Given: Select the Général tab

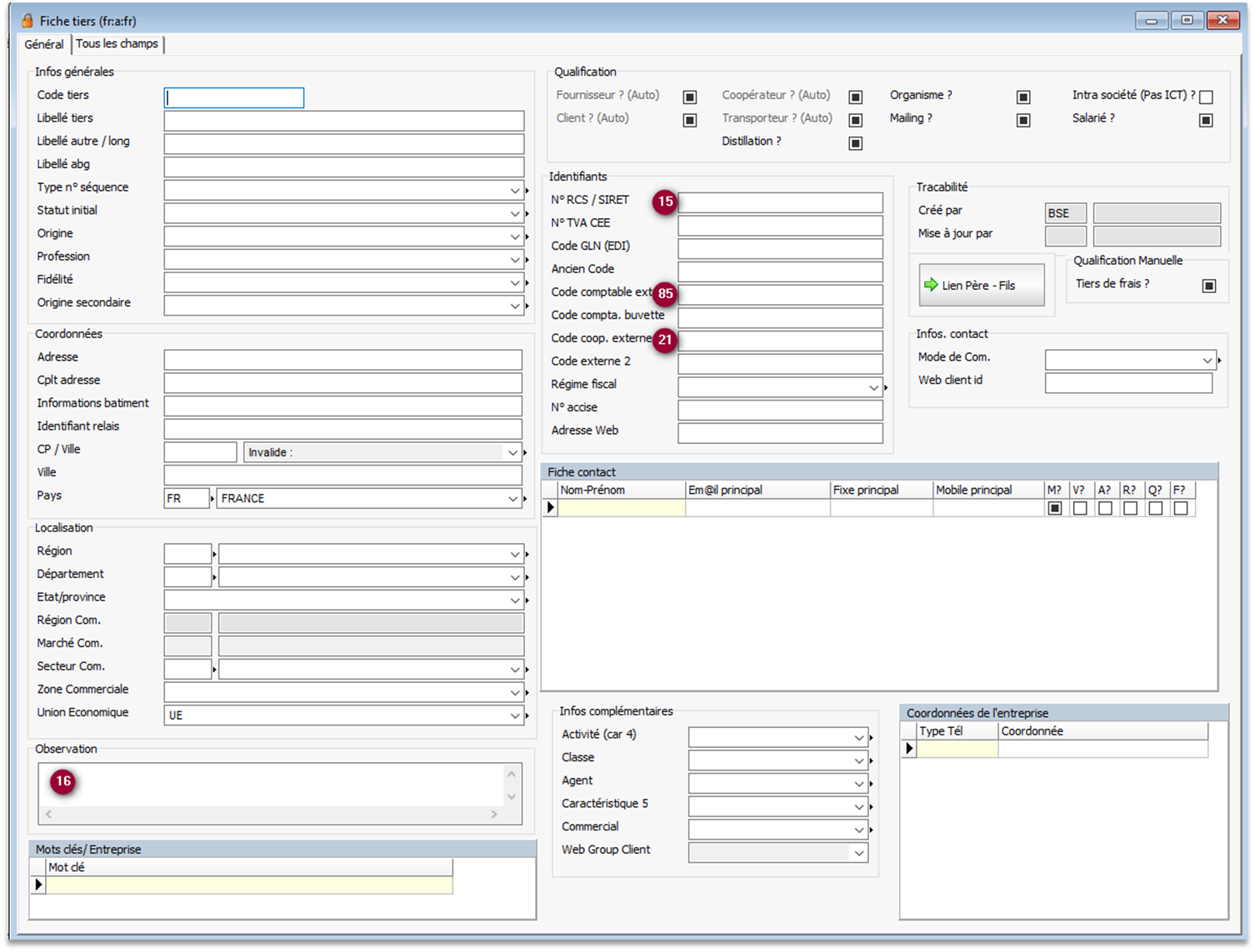Looking at the screenshot, I should point(43,44).
